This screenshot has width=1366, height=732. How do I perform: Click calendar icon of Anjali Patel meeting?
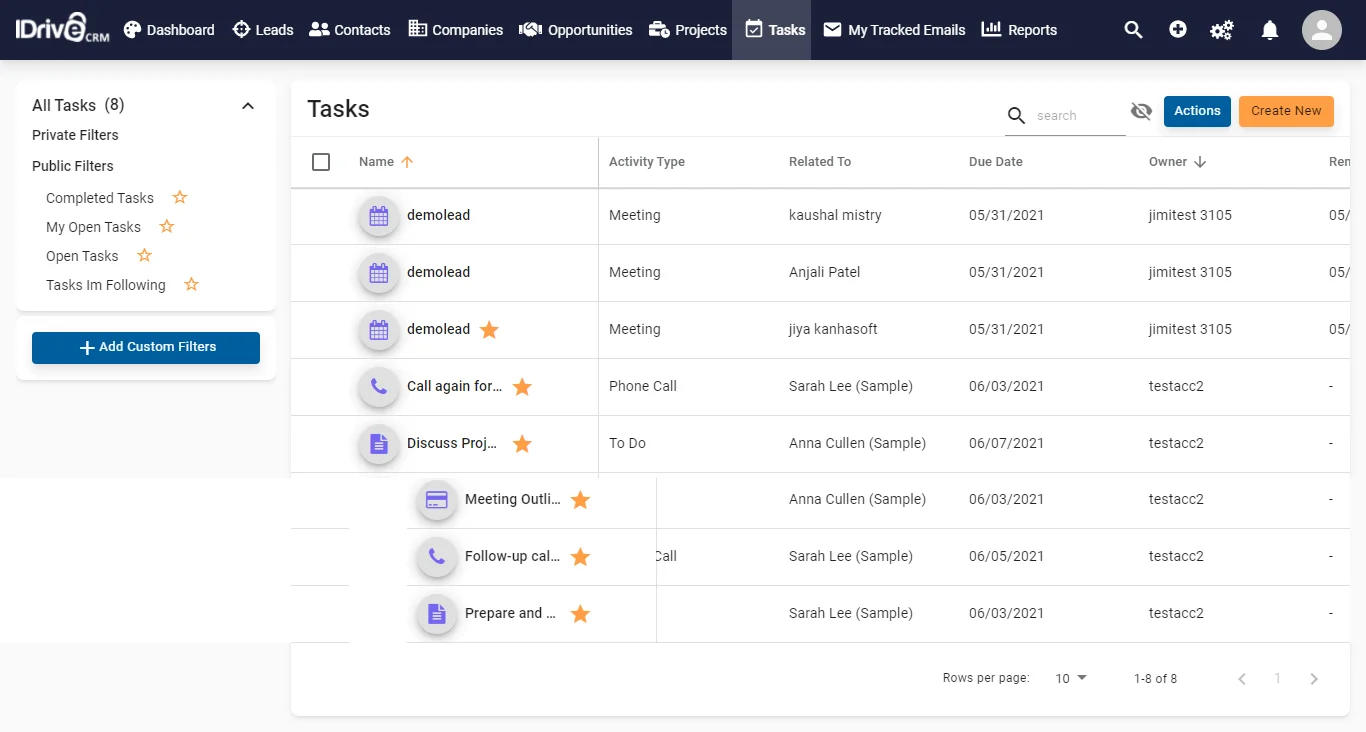(379, 273)
